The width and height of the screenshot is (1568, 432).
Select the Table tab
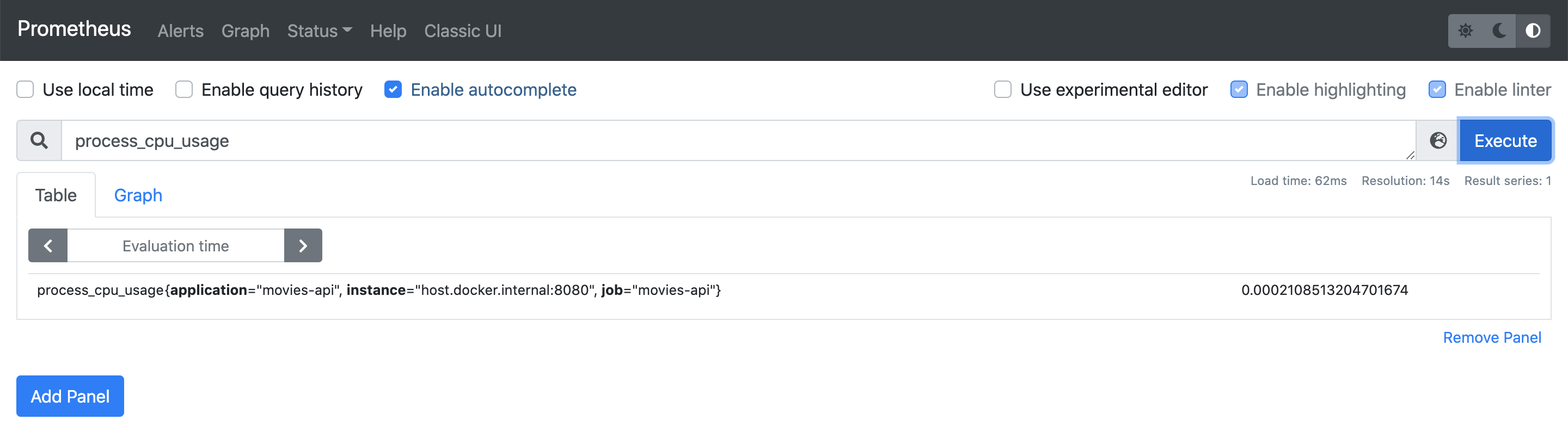point(56,195)
